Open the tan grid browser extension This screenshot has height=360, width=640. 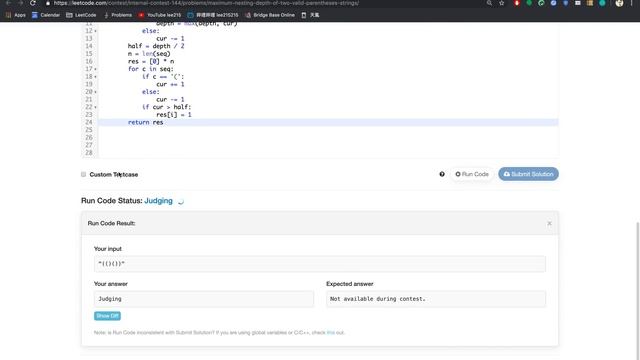tap(590, 3)
